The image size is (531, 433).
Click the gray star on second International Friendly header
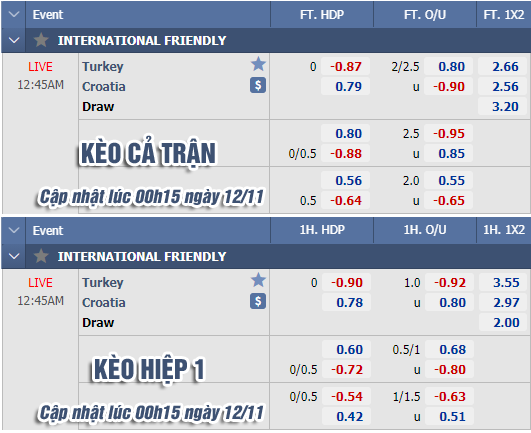coord(41,256)
